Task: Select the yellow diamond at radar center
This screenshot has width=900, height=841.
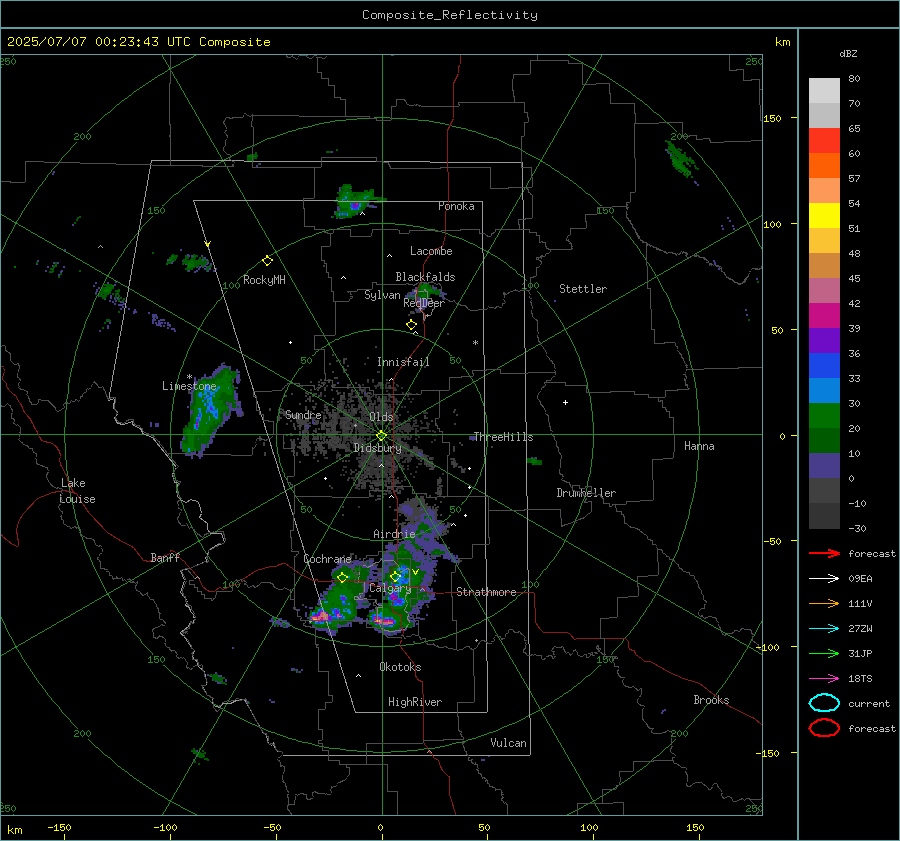Action: point(381,436)
